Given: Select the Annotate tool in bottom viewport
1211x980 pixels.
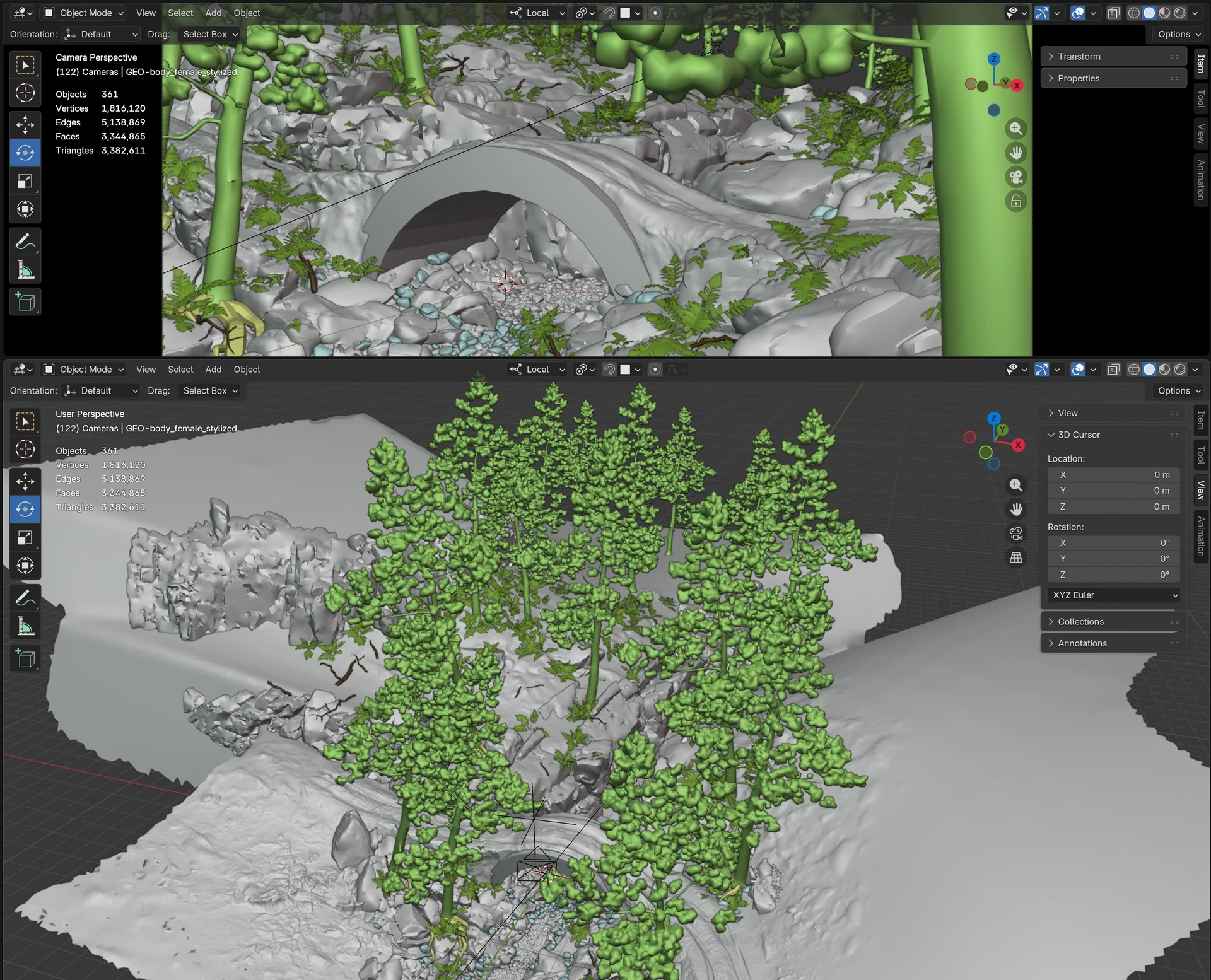Looking at the screenshot, I should [x=25, y=598].
